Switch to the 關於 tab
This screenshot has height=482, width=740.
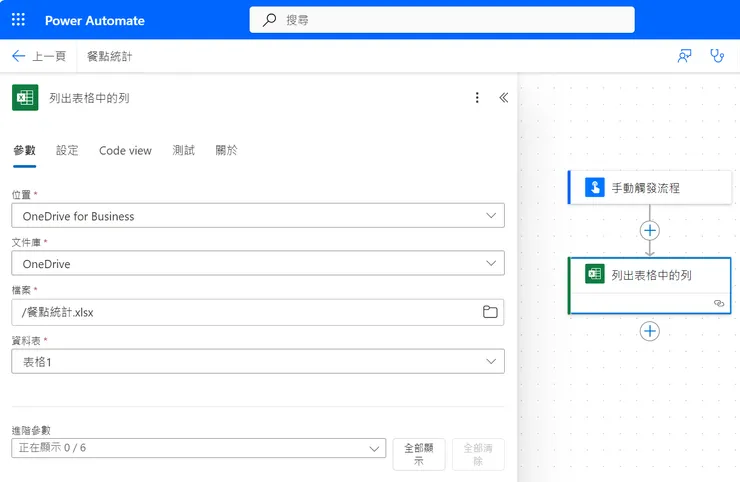(x=226, y=151)
